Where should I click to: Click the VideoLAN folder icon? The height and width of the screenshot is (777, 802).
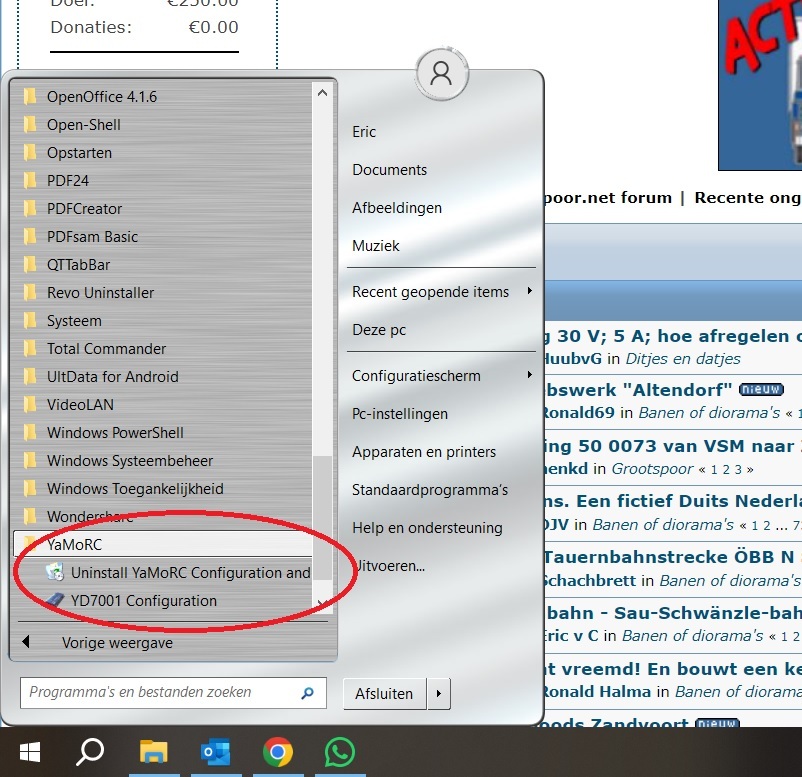point(30,405)
